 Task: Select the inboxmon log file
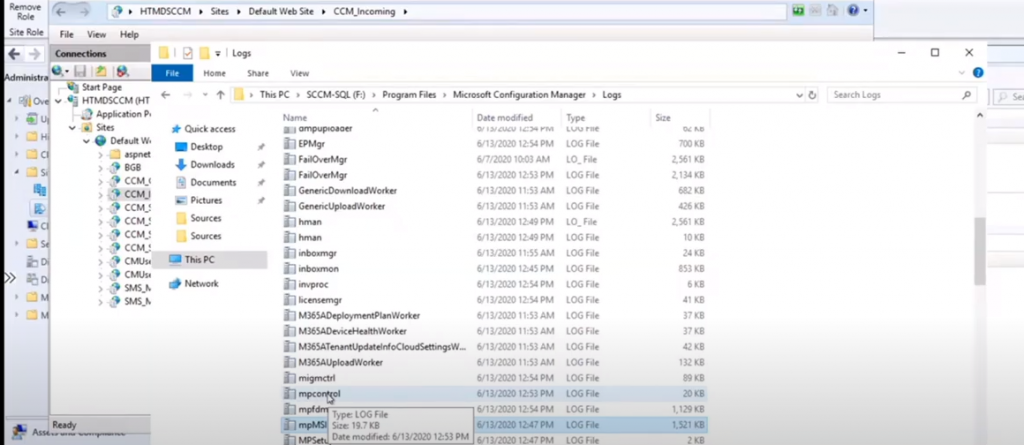494,269
